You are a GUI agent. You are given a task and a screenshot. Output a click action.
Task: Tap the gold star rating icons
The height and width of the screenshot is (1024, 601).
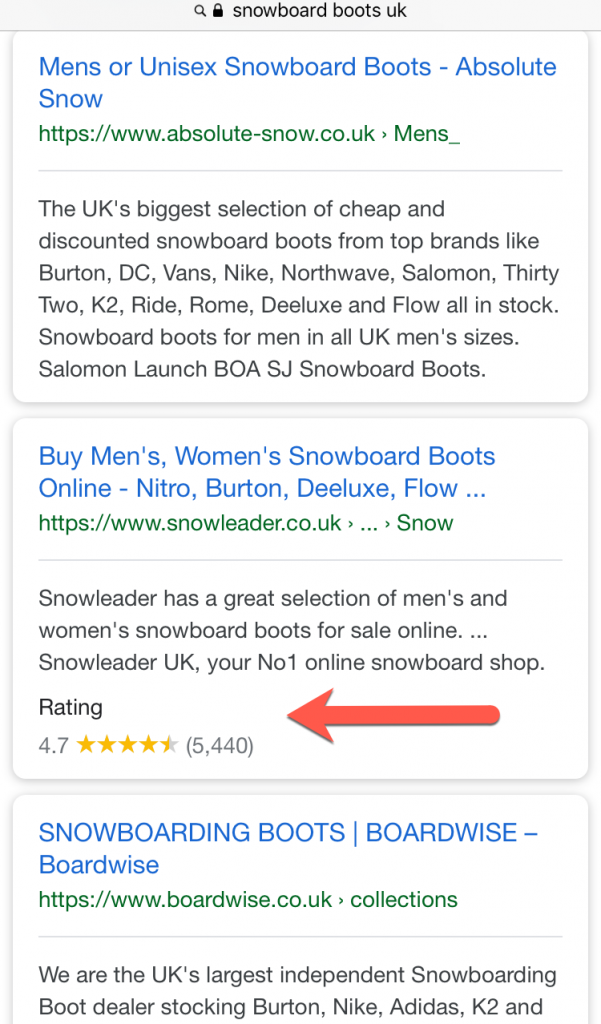[127, 744]
